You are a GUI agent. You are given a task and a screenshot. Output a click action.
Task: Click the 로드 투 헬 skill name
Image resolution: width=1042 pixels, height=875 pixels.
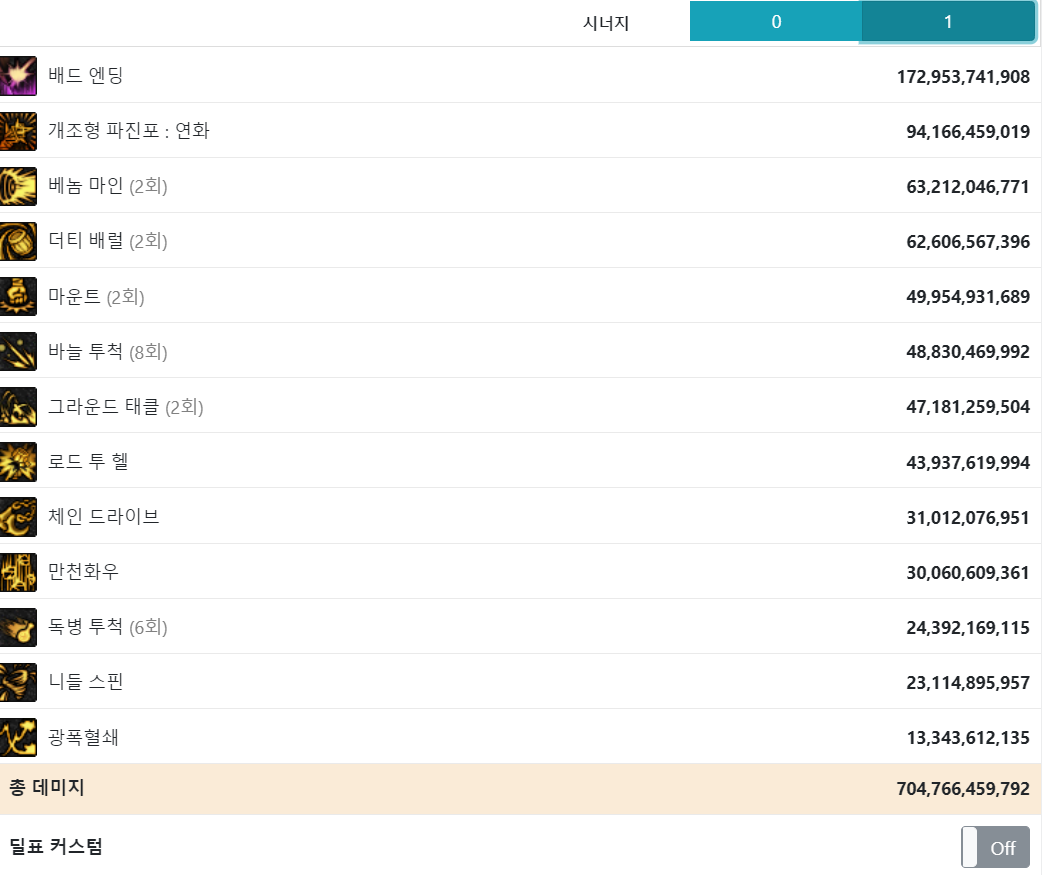[88, 461]
